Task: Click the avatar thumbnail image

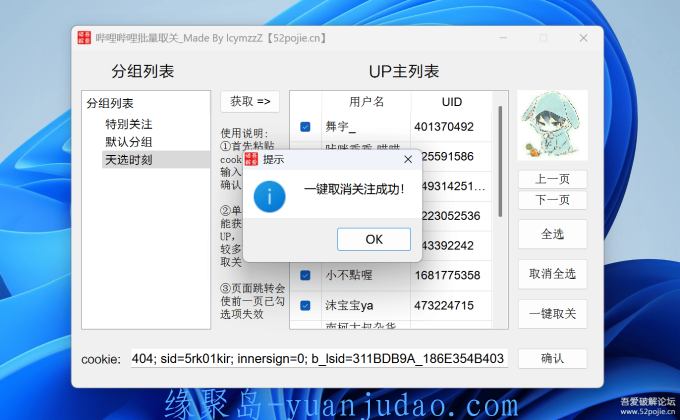Action: click(x=552, y=125)
